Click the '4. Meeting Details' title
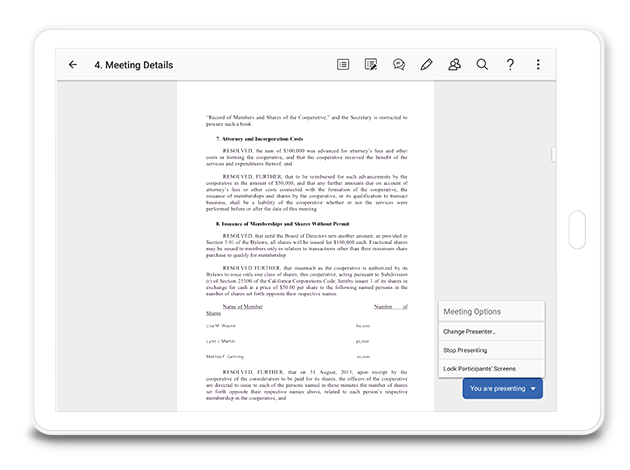This screenshot has width=630, height=470. [x=133, y=65]
